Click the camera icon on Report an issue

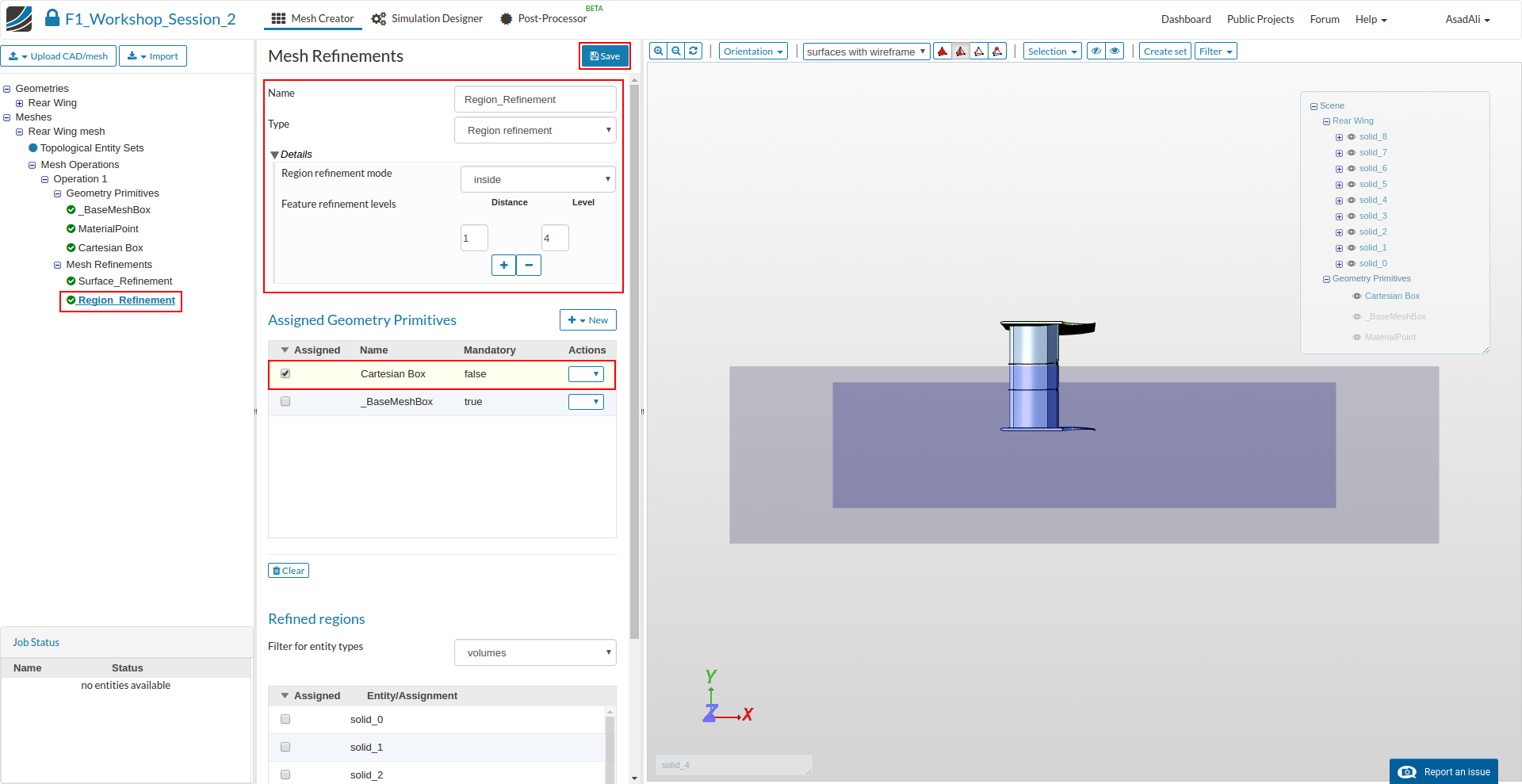pyautogui.click(x=1407, y=772)
